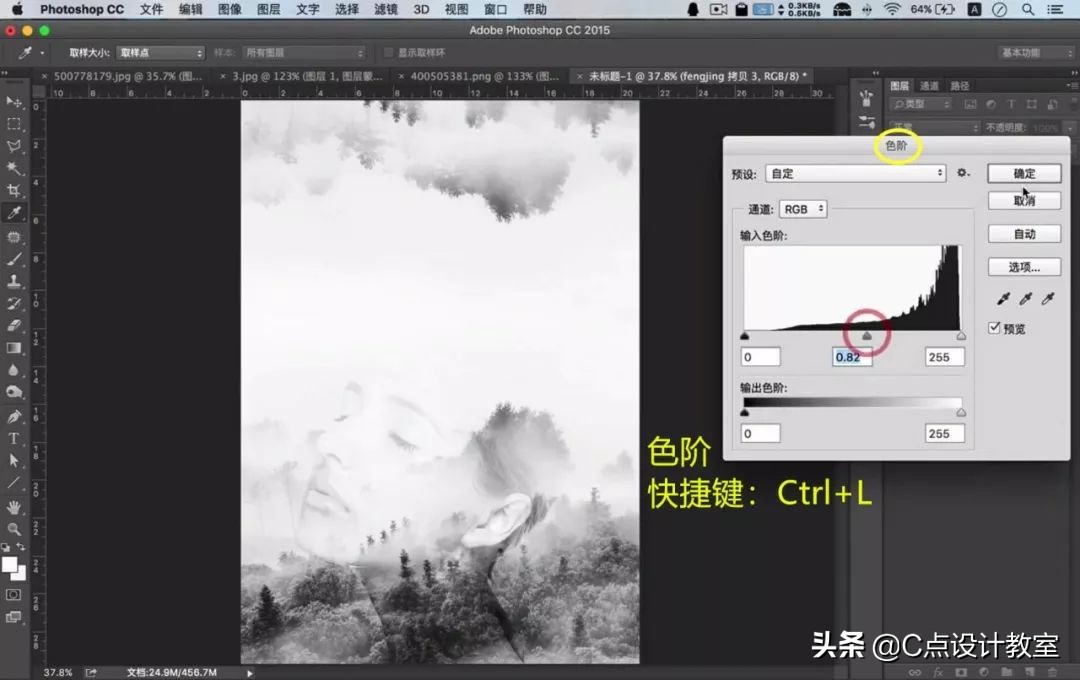The image size is (1080, 680).
Task: Open the 滤镜 menu in the menu bar
Action: 383,10
